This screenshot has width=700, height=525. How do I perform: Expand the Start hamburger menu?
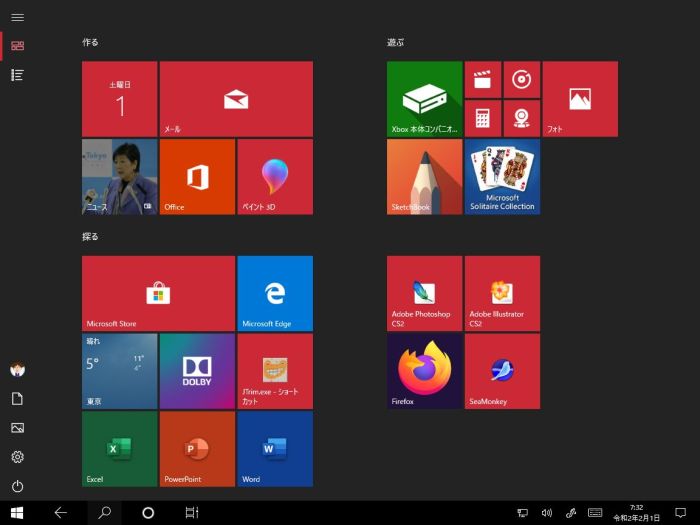click(17, 18)
